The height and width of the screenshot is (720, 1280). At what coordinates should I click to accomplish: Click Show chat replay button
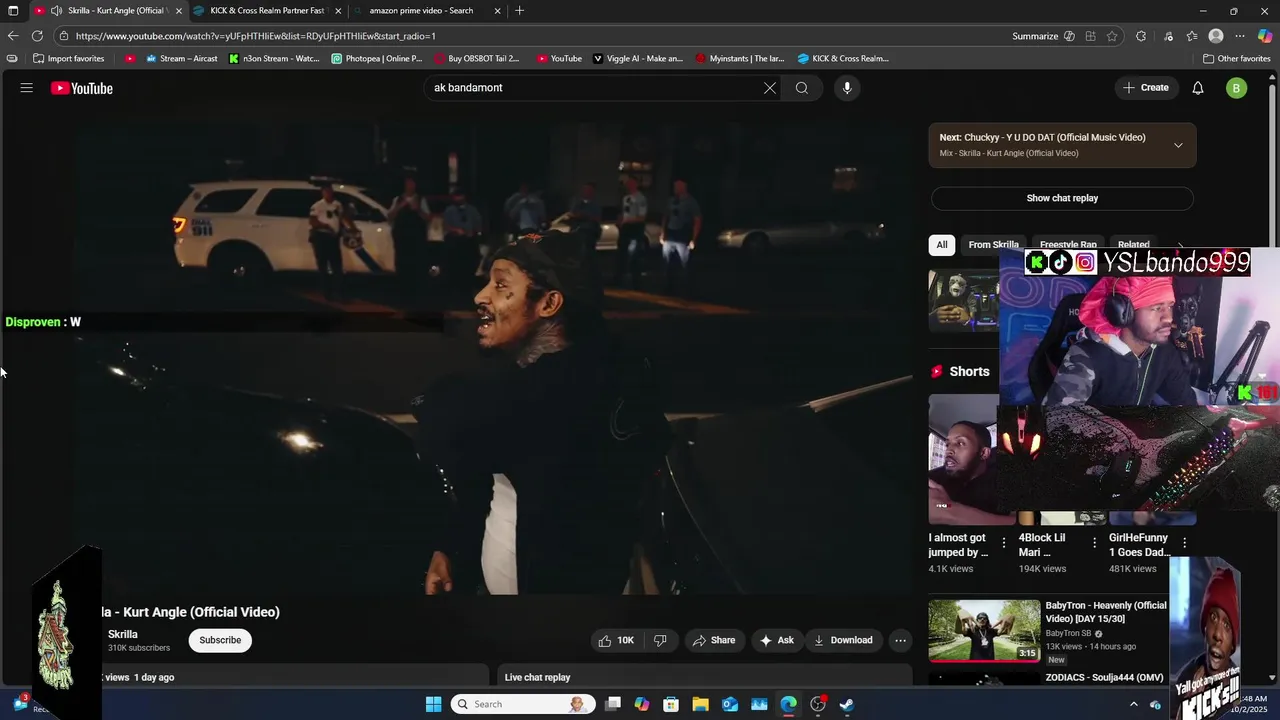tap(1062, 198)
